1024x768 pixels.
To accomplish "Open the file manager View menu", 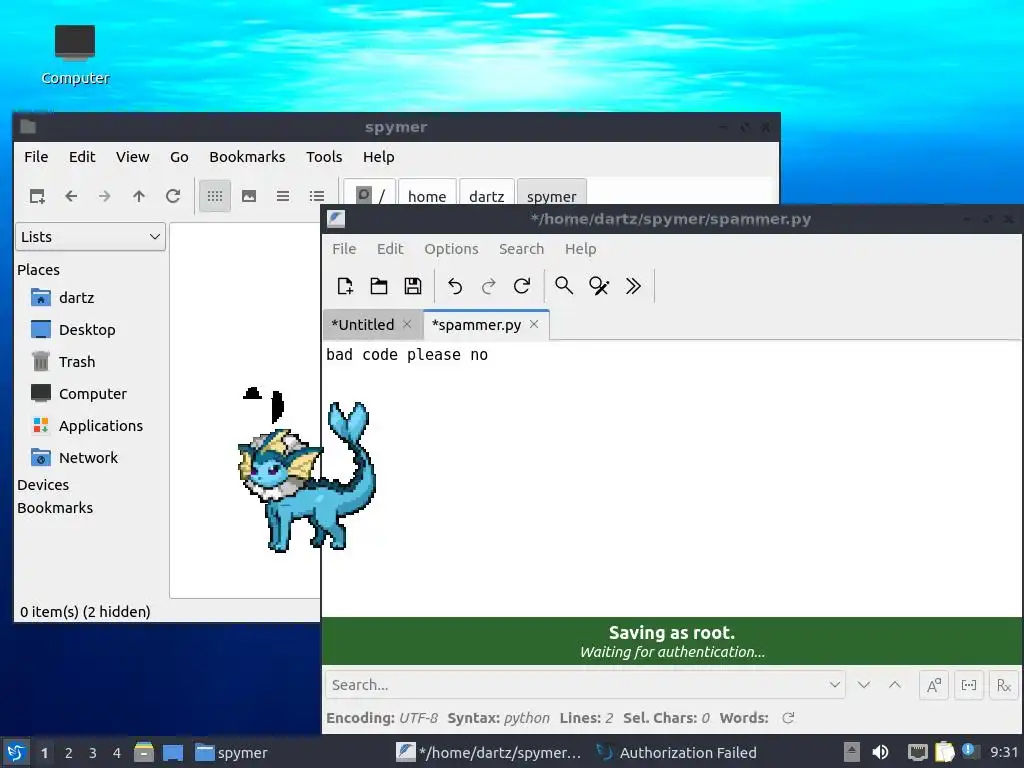I will (133, 157).
